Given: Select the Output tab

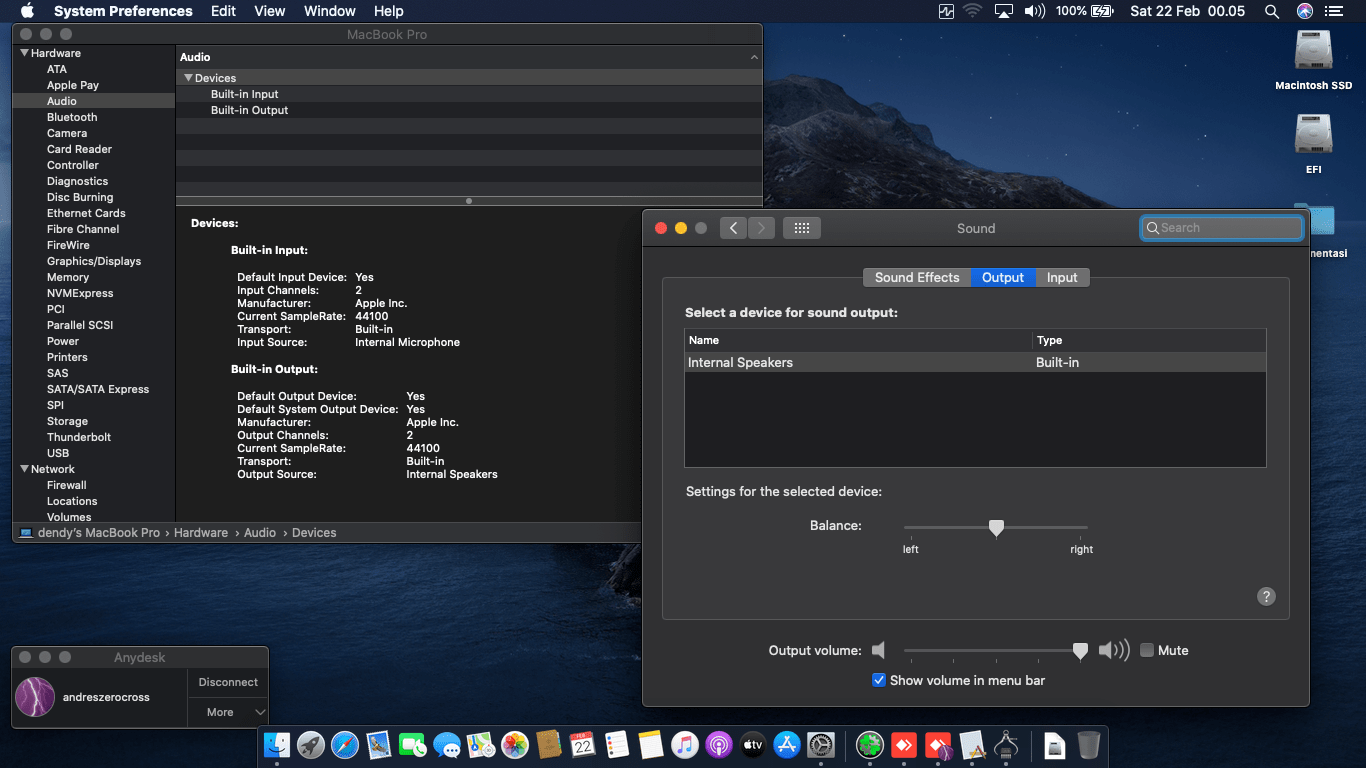Looking at the screenshot, I should (1003, 277).
